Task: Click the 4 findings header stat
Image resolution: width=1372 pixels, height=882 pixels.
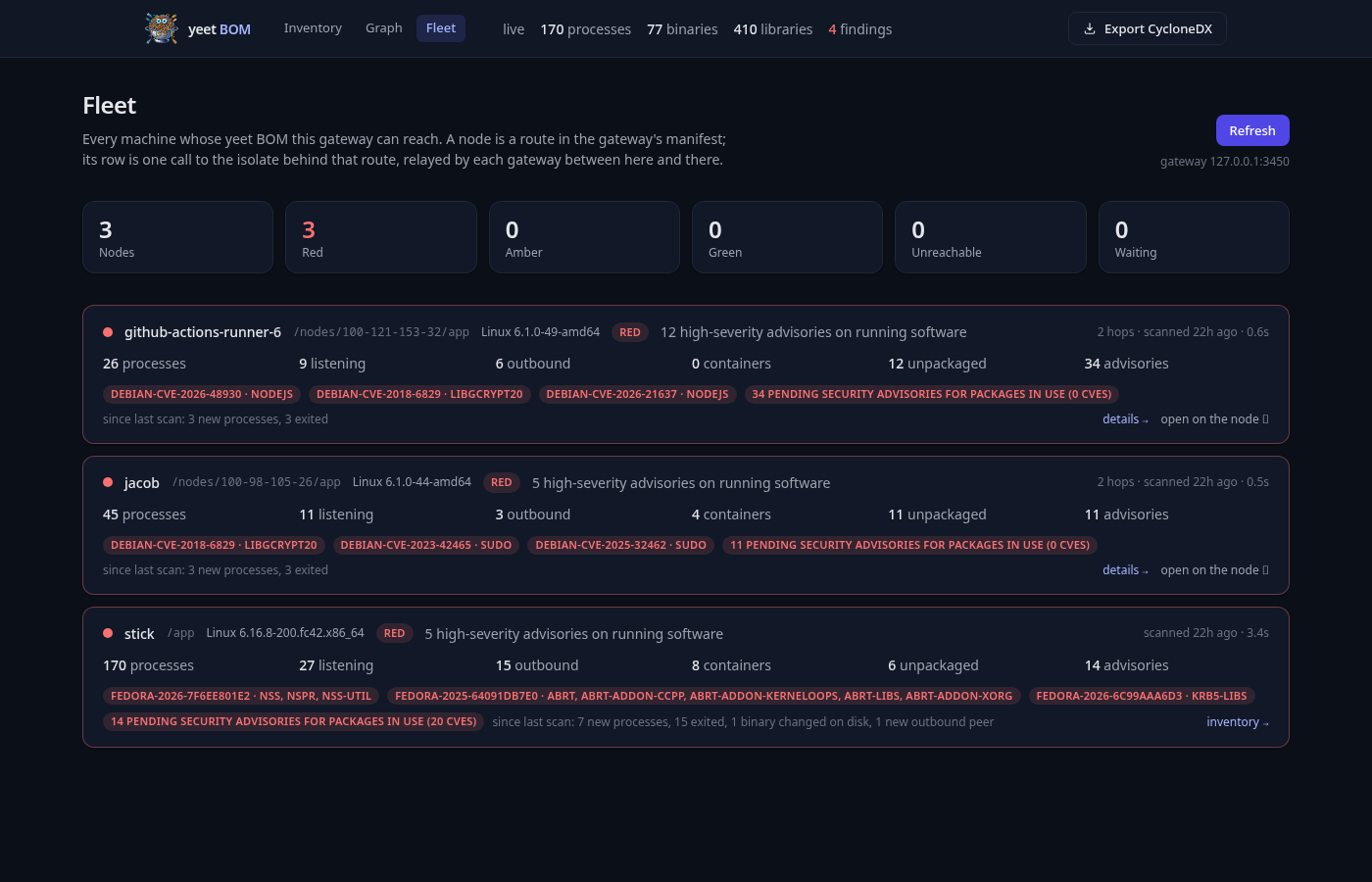Action: coord(860,29)
